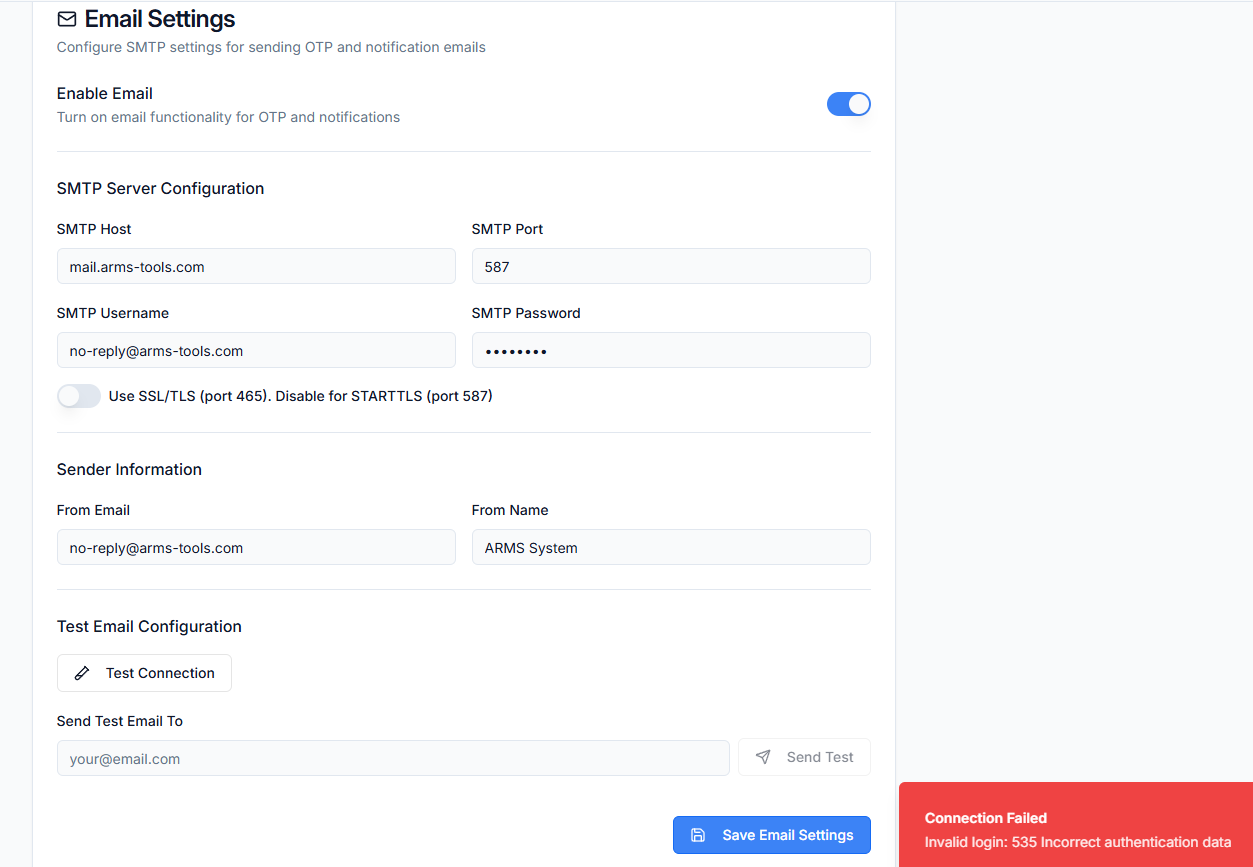Focus the Send Test Email To input

pos(392,758)
